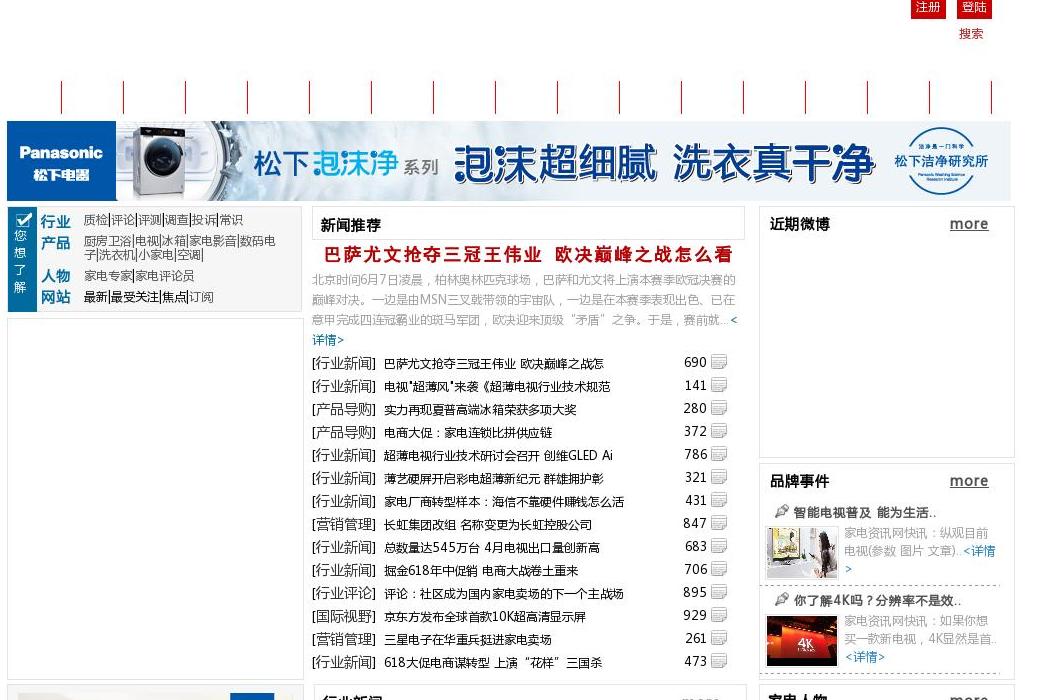Click the 注册 register button

[927, 8]
